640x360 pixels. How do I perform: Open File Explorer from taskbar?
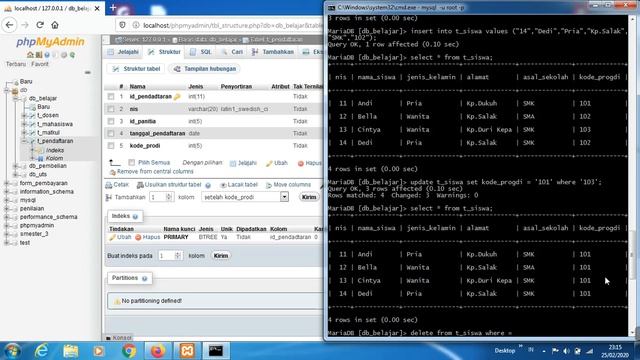click(71, 351)
